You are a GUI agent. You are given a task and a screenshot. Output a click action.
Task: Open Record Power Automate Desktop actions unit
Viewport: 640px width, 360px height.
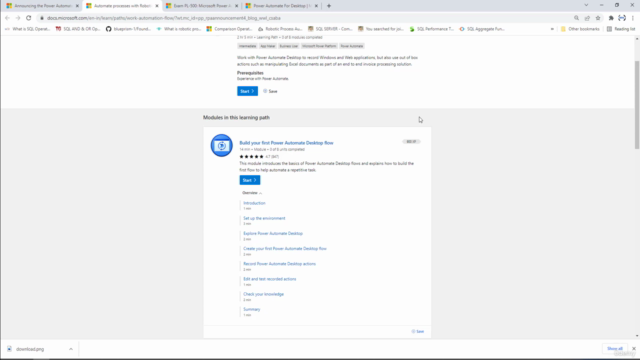coord(280,264)
